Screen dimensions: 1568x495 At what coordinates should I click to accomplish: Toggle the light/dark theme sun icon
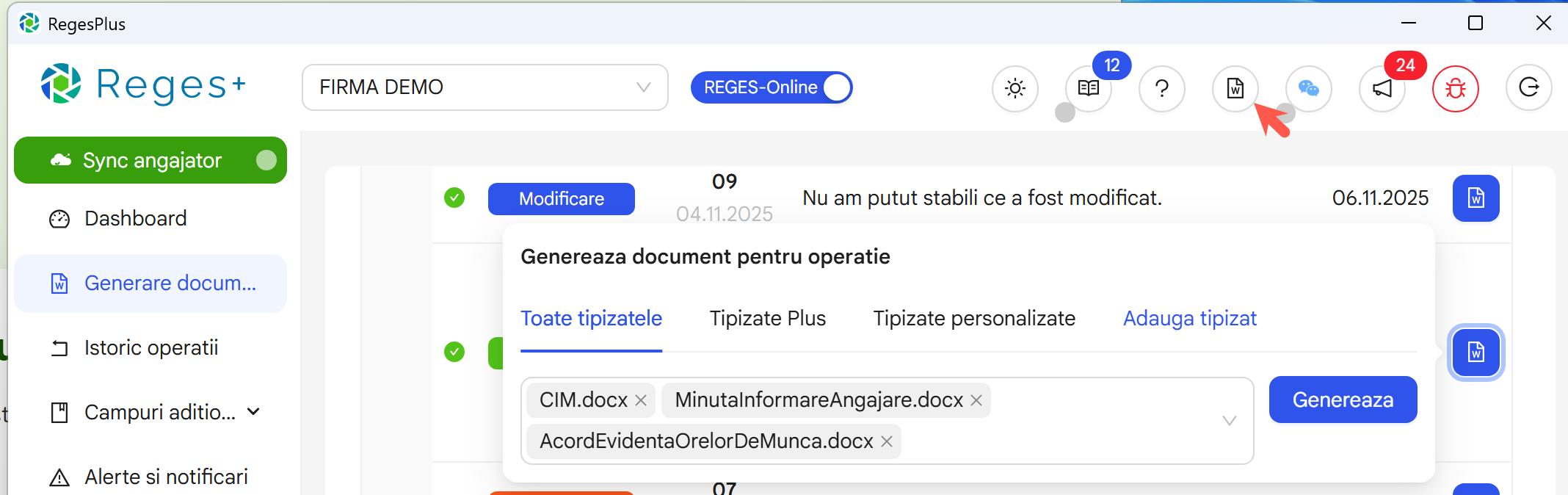pos(1015,89)
